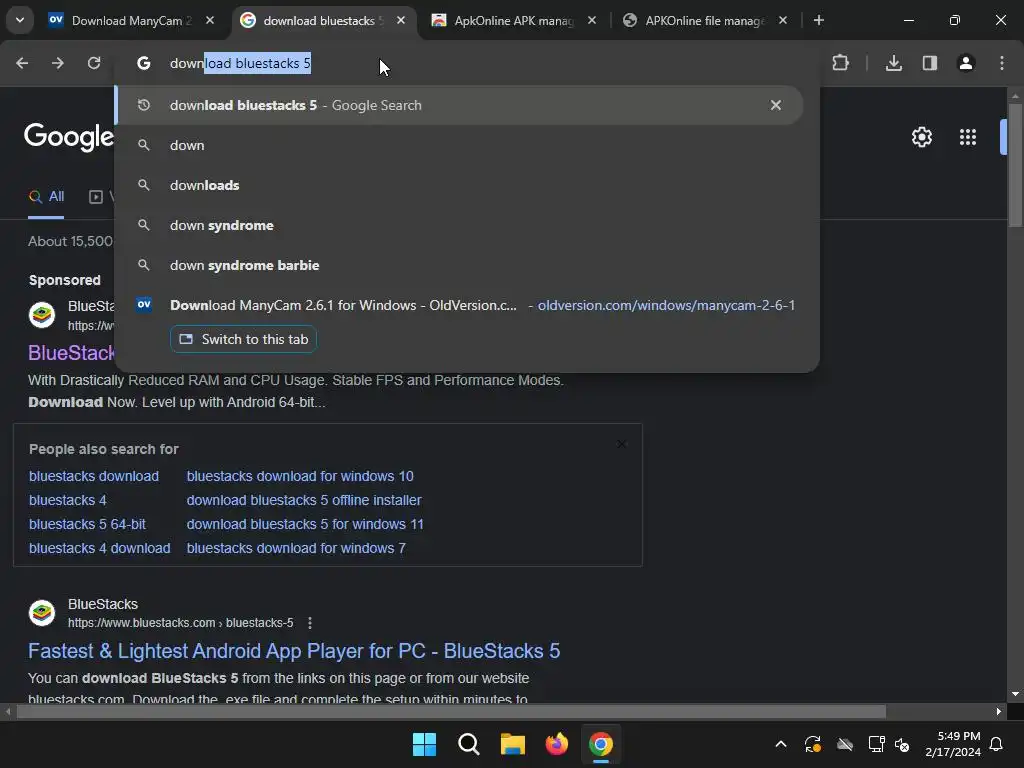Open Chrome downloads tray icon
The height and width of the screenshot is (768, 1024).
(x=894, y=63)
